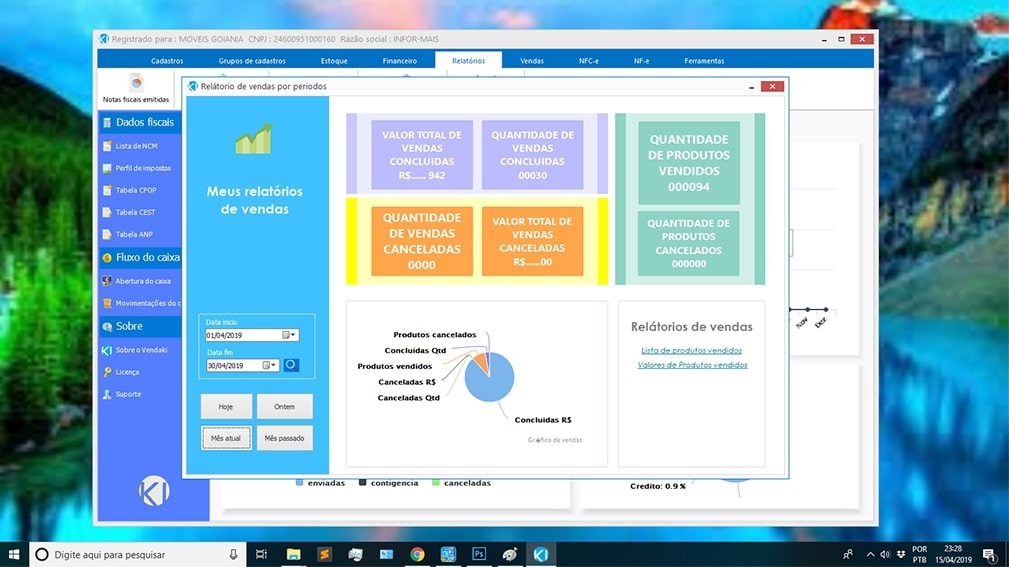The height and width of the screenshot is (567, 1009).
Task: Switch to the Vendas tab
Action: (532, 61)
